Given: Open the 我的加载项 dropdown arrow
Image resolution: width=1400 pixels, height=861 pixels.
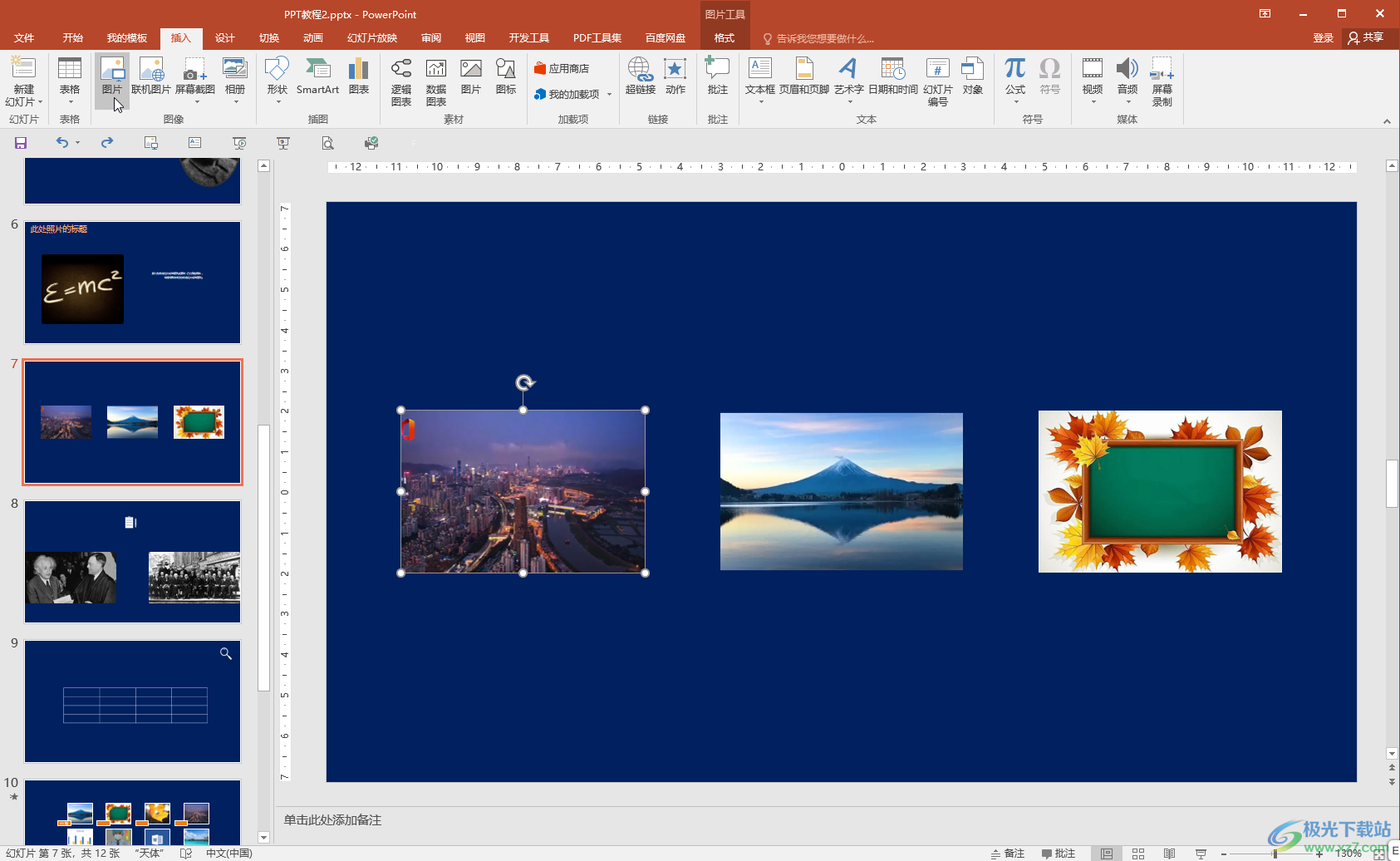Looking at the screenshot, I should pyautogui.click(x=609, y=95).
